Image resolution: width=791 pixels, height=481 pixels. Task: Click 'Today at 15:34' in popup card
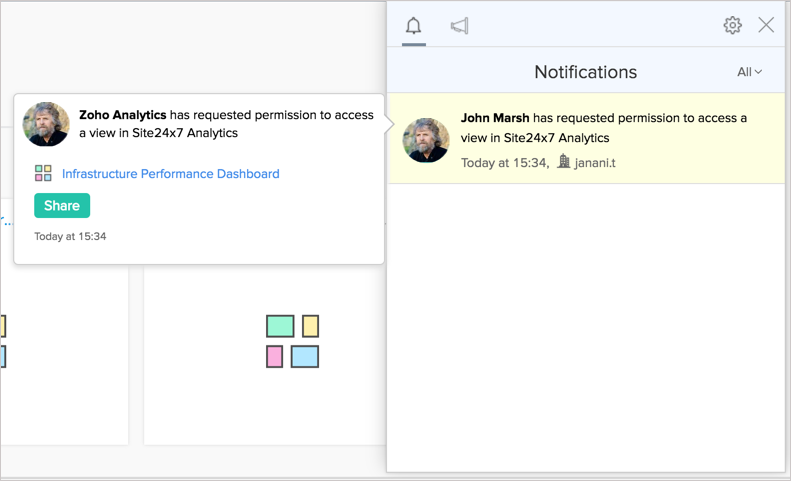(x=70, y=236)
